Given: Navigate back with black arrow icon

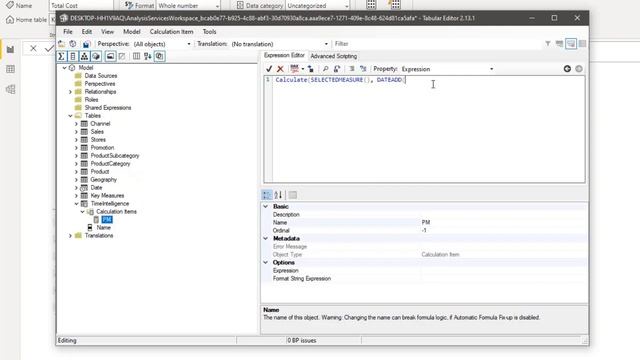Looking at the screenshot, I should 567,69.
